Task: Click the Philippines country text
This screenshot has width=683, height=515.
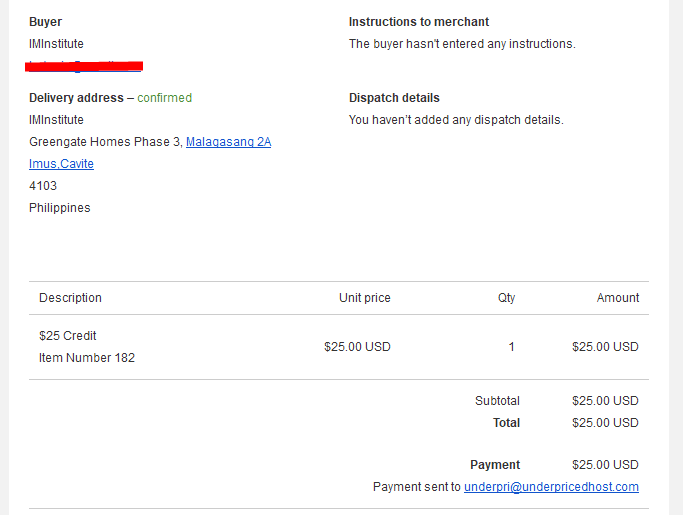Action: 60,208
